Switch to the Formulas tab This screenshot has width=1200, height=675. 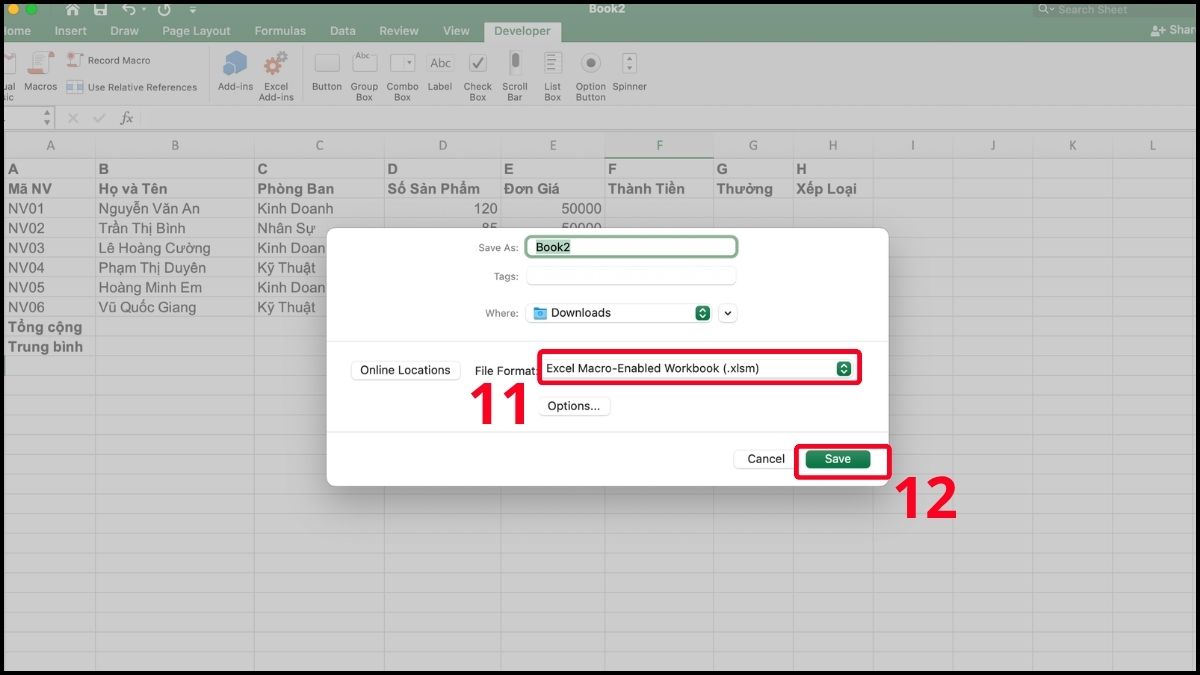click(280, 31)
